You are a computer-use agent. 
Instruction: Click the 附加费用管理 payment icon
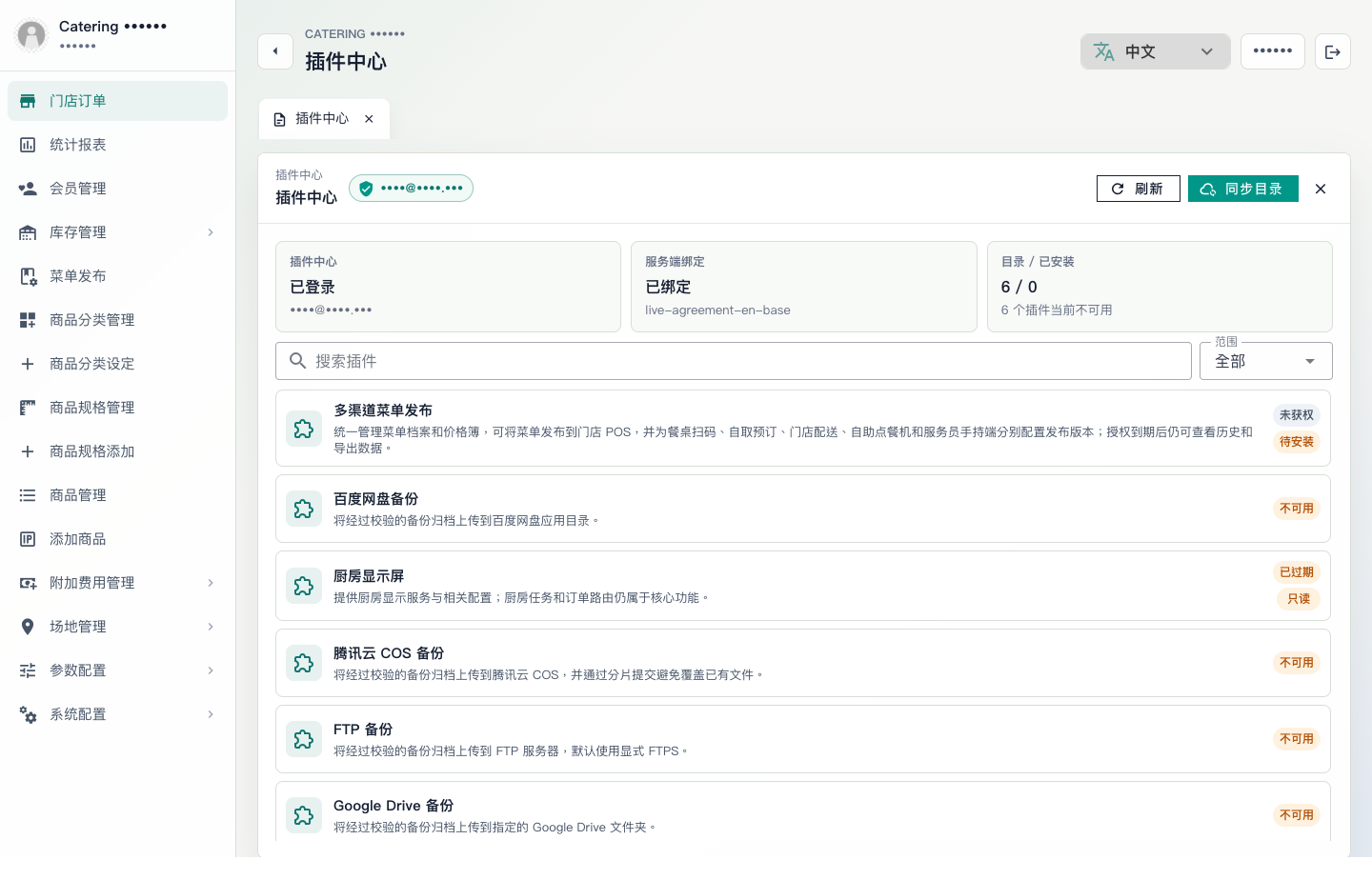(28, 583)
